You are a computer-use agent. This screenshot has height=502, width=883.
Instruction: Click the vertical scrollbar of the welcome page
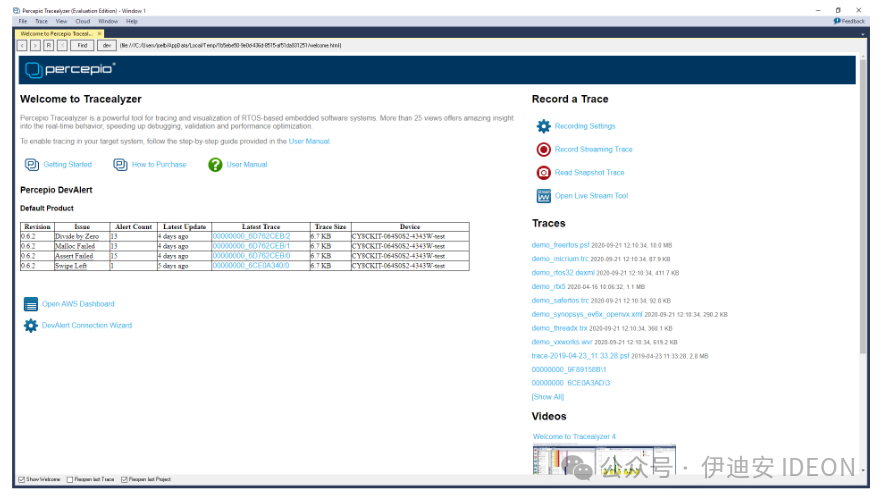[x=863, y=205]
